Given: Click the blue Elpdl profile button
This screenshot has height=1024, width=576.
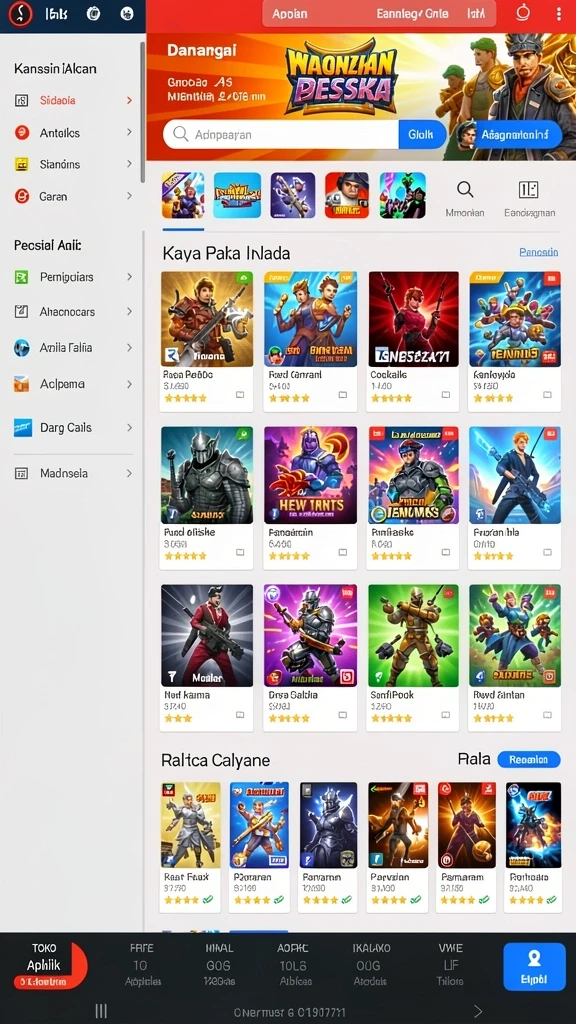Looking at the screenshot, I should tap(534, 966).
